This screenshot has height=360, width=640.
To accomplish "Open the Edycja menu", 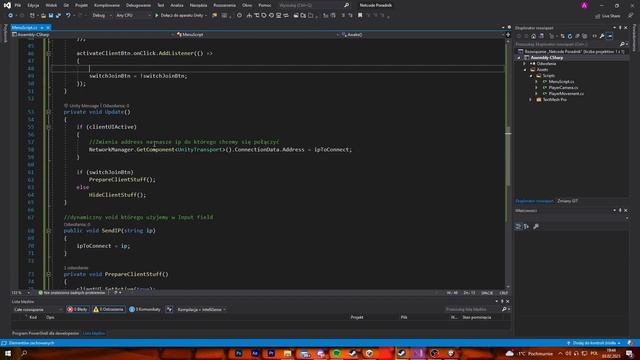I will pos(33,5).
